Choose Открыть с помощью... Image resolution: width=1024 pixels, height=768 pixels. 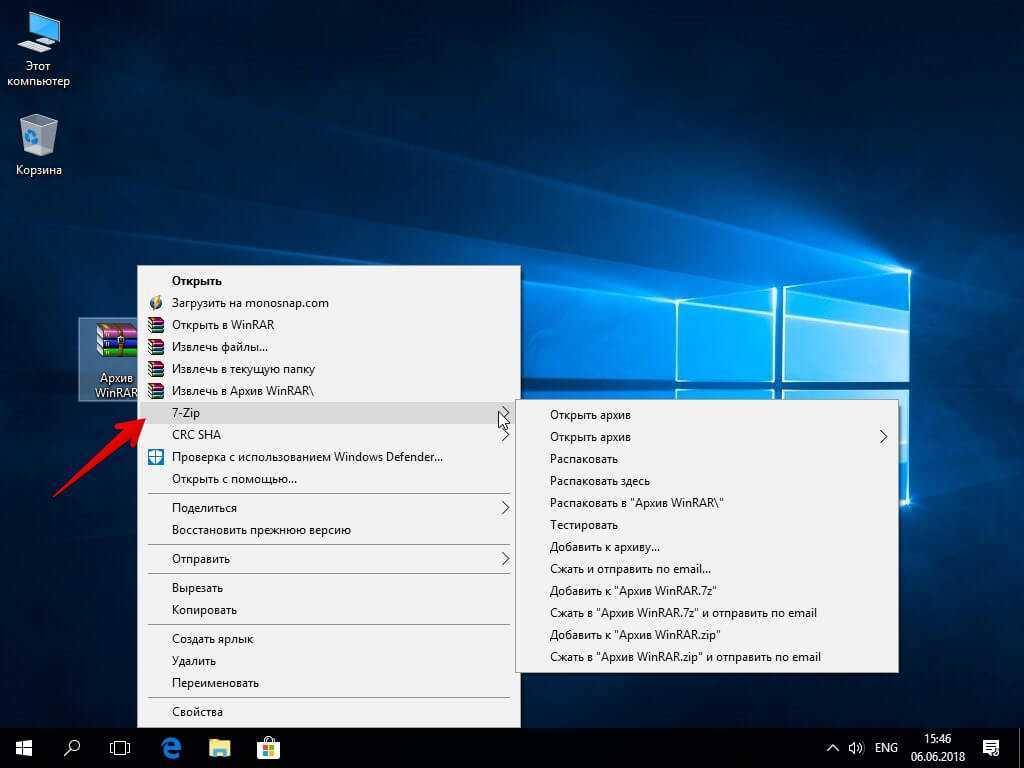328,479
